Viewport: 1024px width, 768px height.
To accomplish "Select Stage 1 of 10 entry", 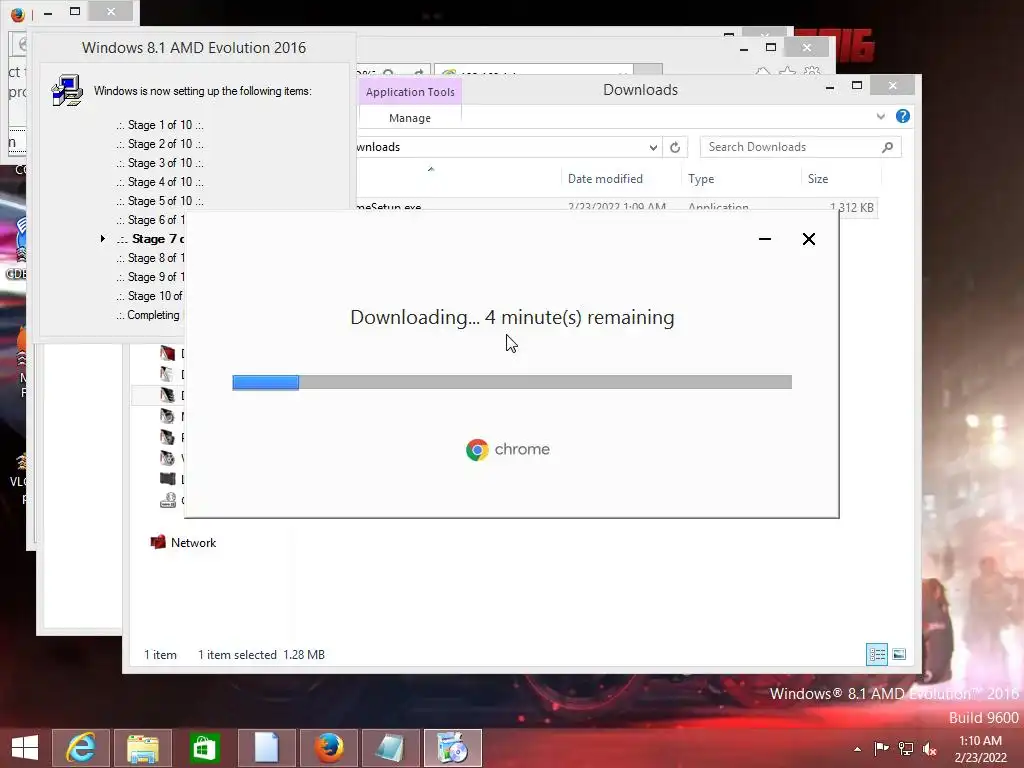I will coord(160,125).
